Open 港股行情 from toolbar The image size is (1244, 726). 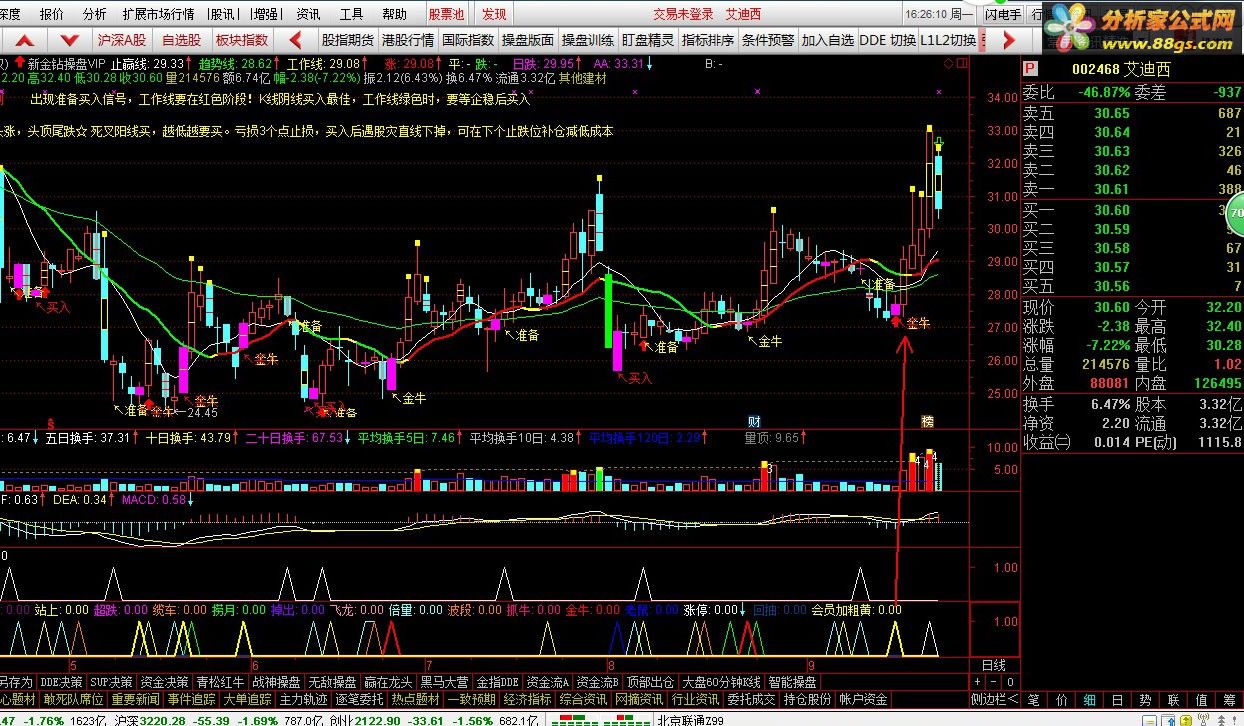(x=407, y=40)
